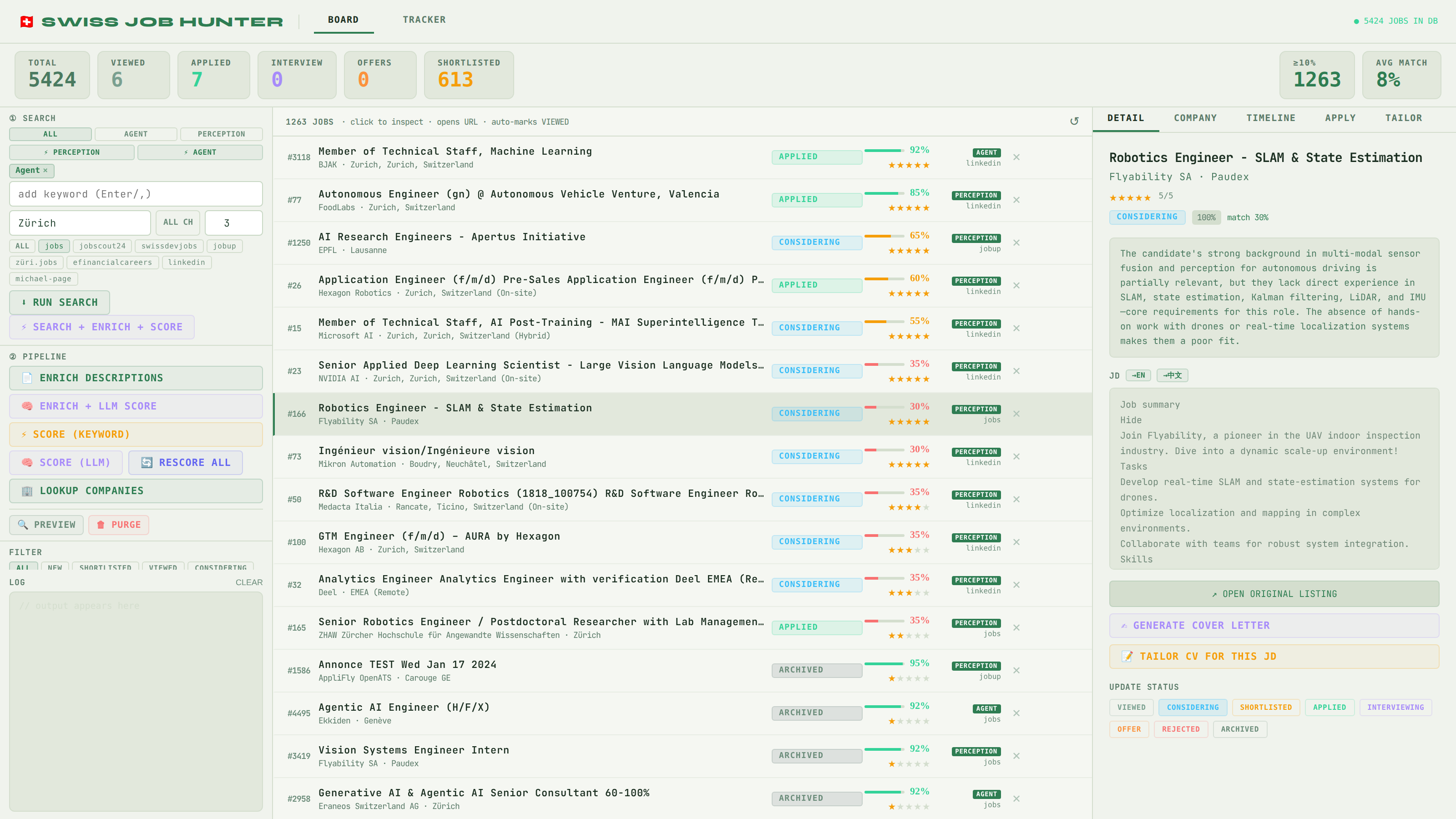Dismiss the Annonce TEST job row
Viewport: 1456px width, 819px height.
[1016, 670]
